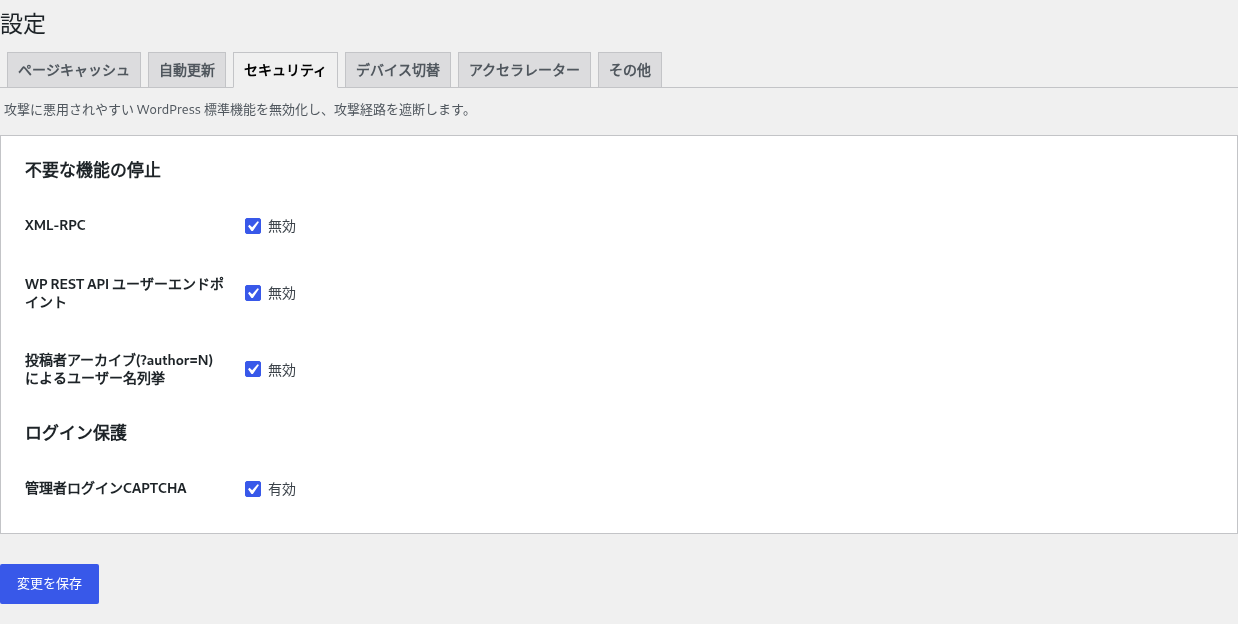Open the ページキャッシュ tab
The width and height of the screenshot is (1238, 624).
(x=74, y=70)
